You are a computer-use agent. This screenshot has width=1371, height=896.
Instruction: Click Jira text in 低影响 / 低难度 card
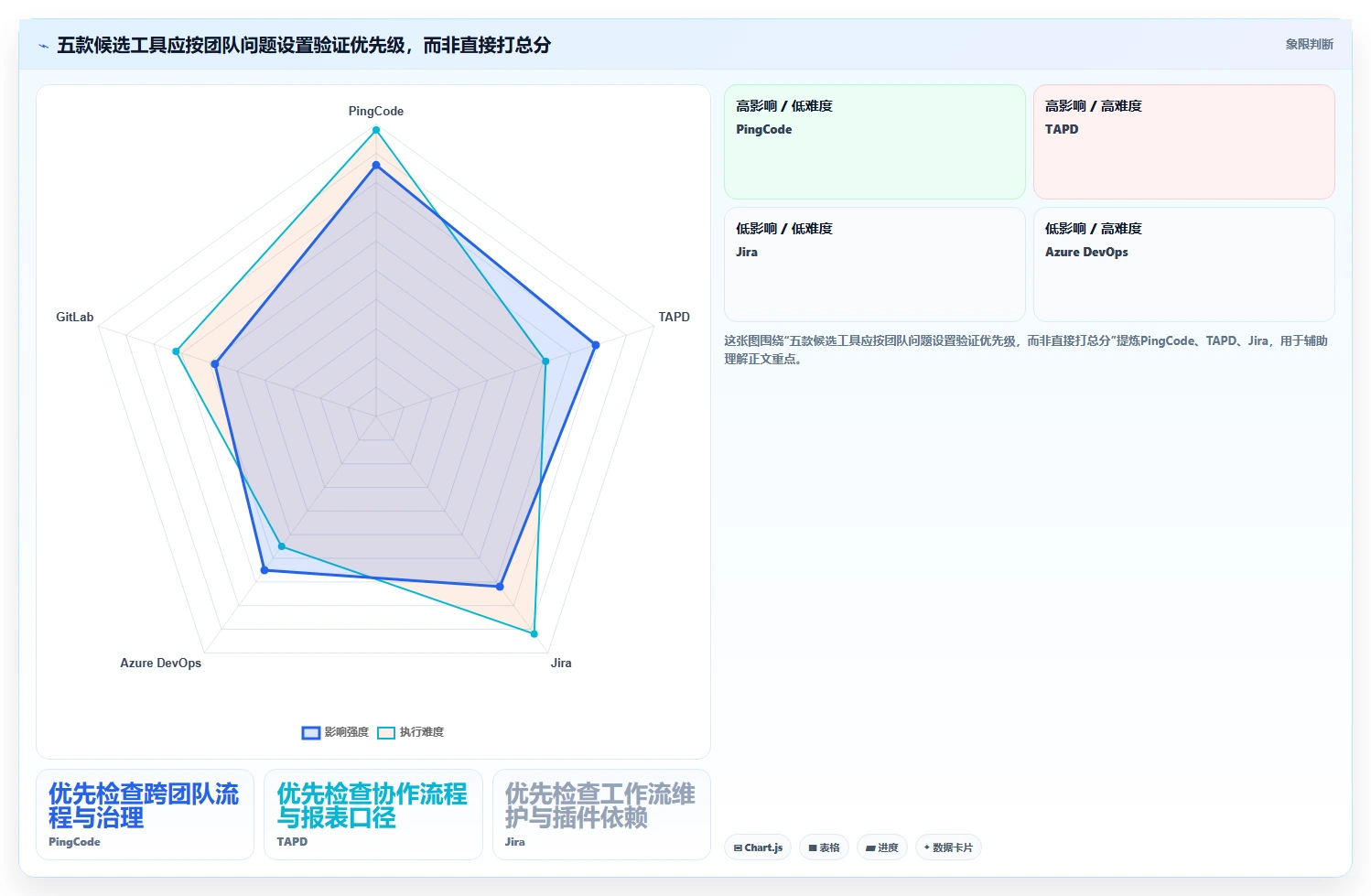pos(747,252)
